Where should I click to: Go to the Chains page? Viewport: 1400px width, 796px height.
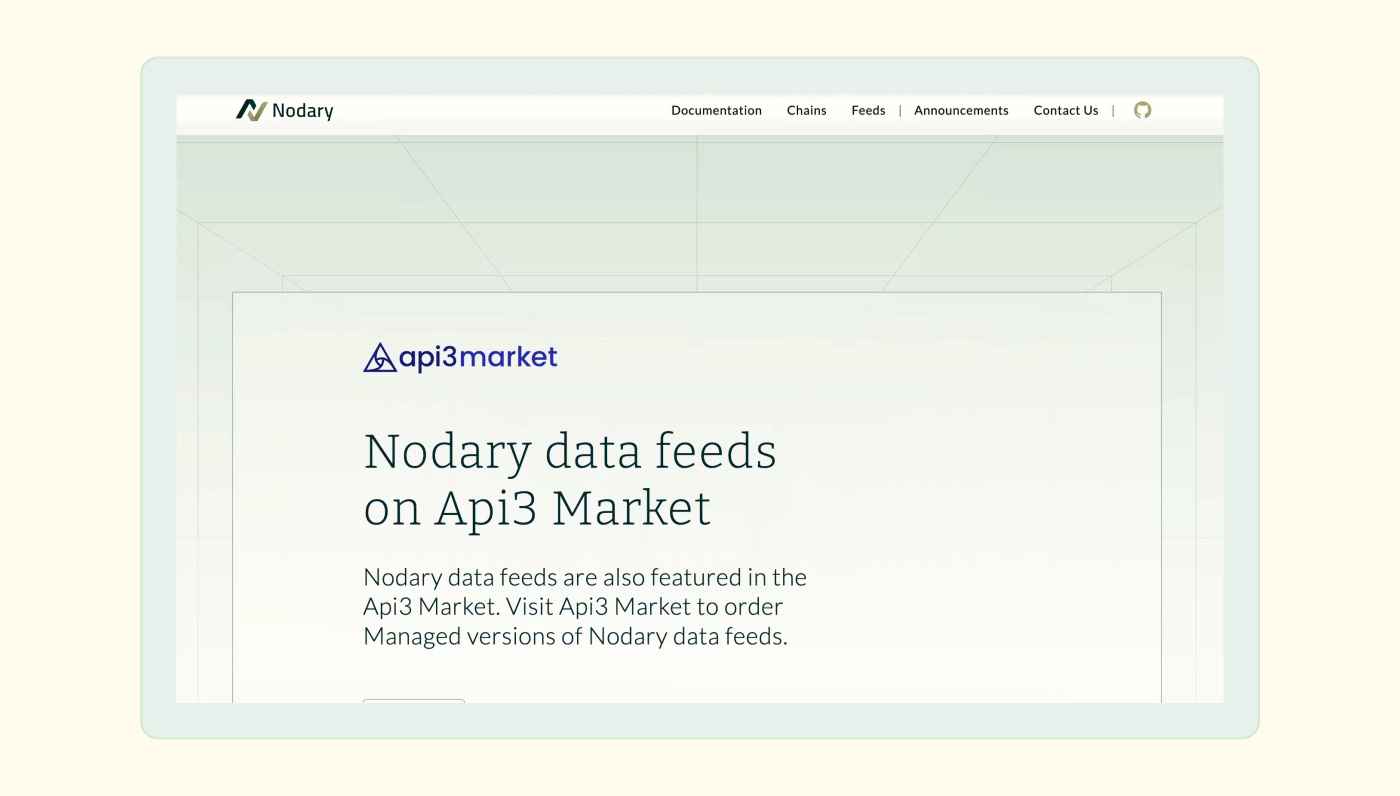pyautogui.click(x=806, y=110)
